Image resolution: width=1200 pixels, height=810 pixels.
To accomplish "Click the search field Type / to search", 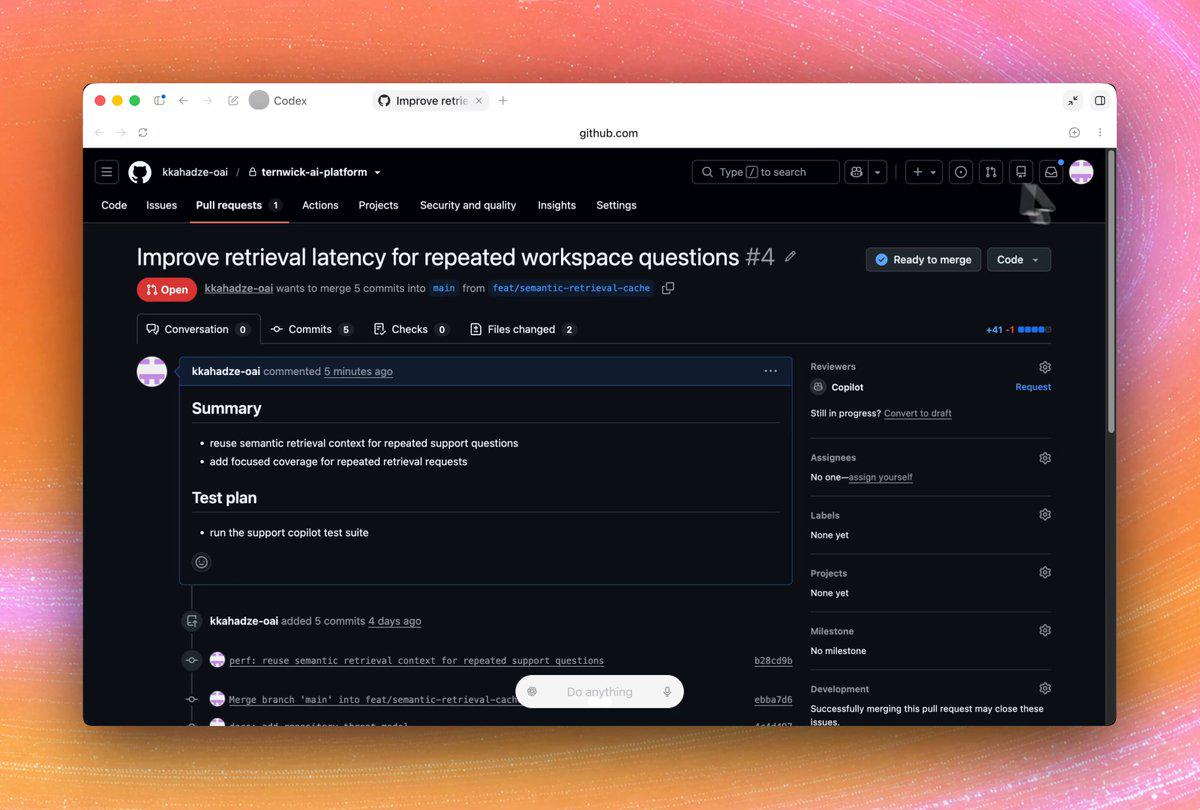I will point(766,172).
